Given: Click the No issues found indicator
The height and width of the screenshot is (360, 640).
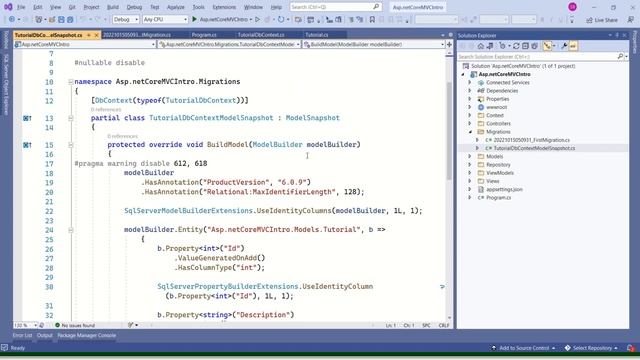Looking at the screenshot, I should coord(75,325).
